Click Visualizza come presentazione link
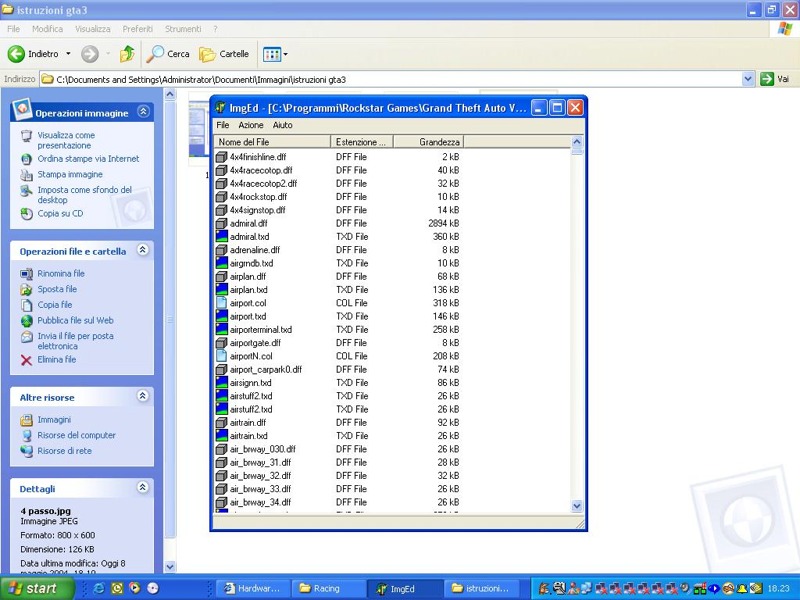Viewport: 800px width, 600px height. [66, 140]
